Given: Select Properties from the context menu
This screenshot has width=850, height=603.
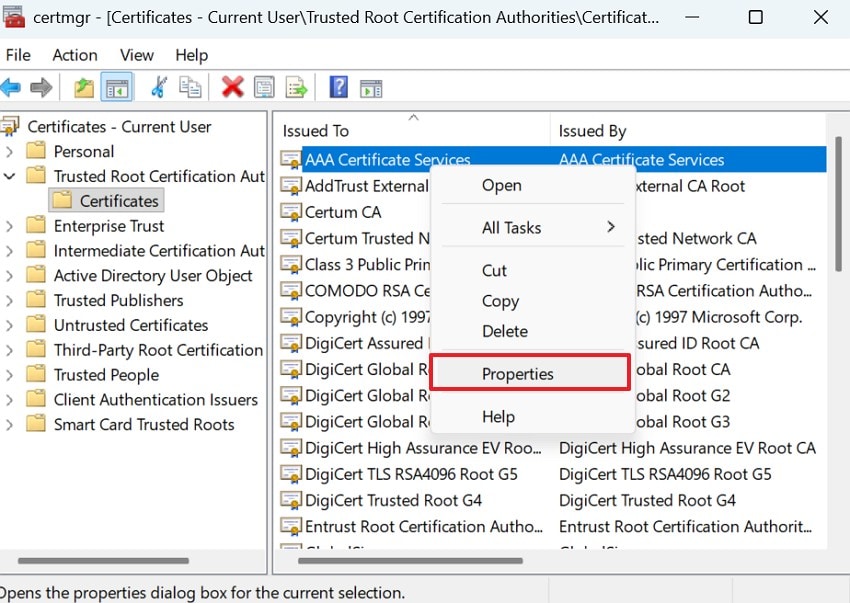Looking at the screenshot, I should pos(517,371).
